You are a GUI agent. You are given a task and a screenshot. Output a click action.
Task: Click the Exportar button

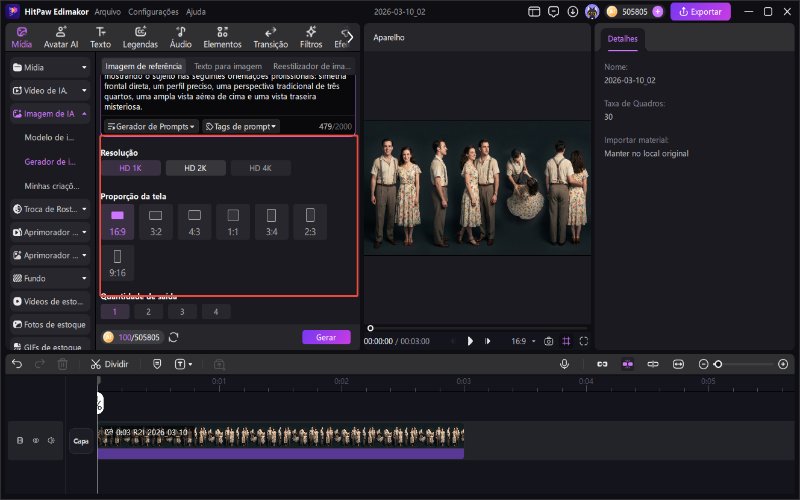(700, 12)
